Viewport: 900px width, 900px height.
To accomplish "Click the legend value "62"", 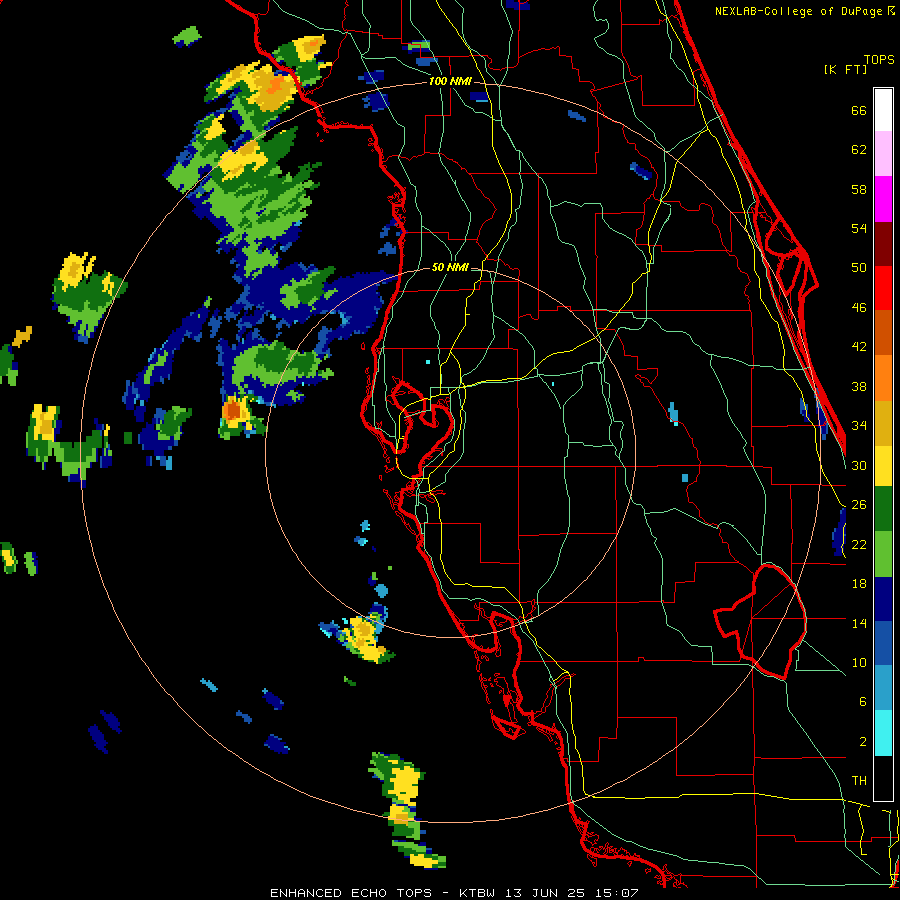I will [859, 150].
